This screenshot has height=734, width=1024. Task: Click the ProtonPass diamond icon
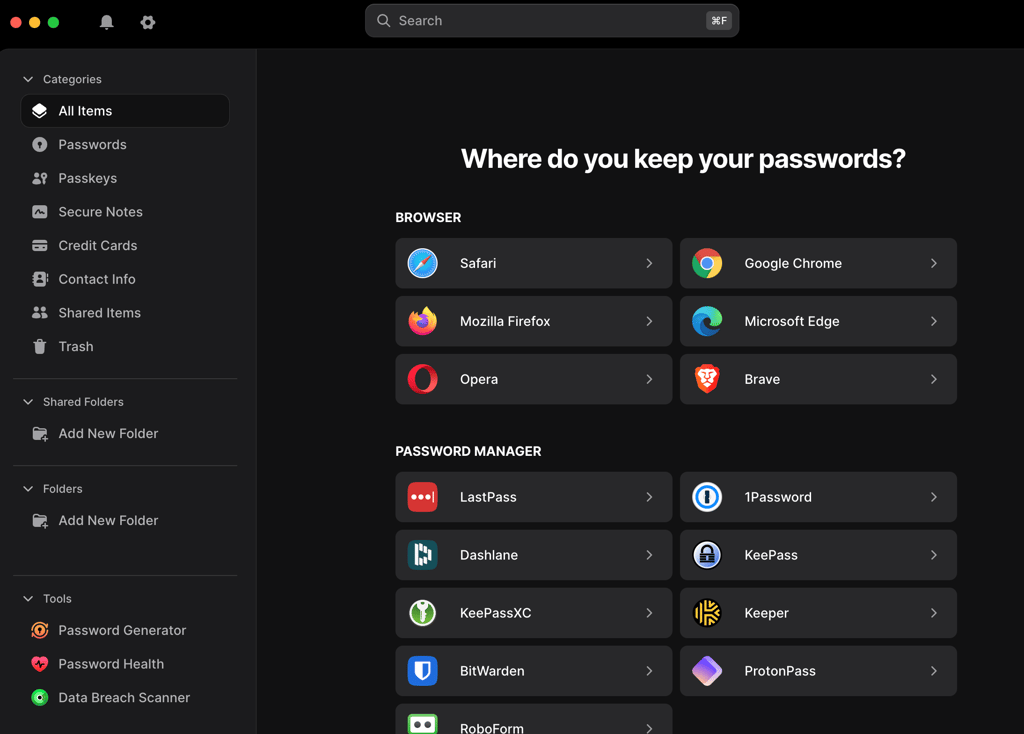pos(707,671)
